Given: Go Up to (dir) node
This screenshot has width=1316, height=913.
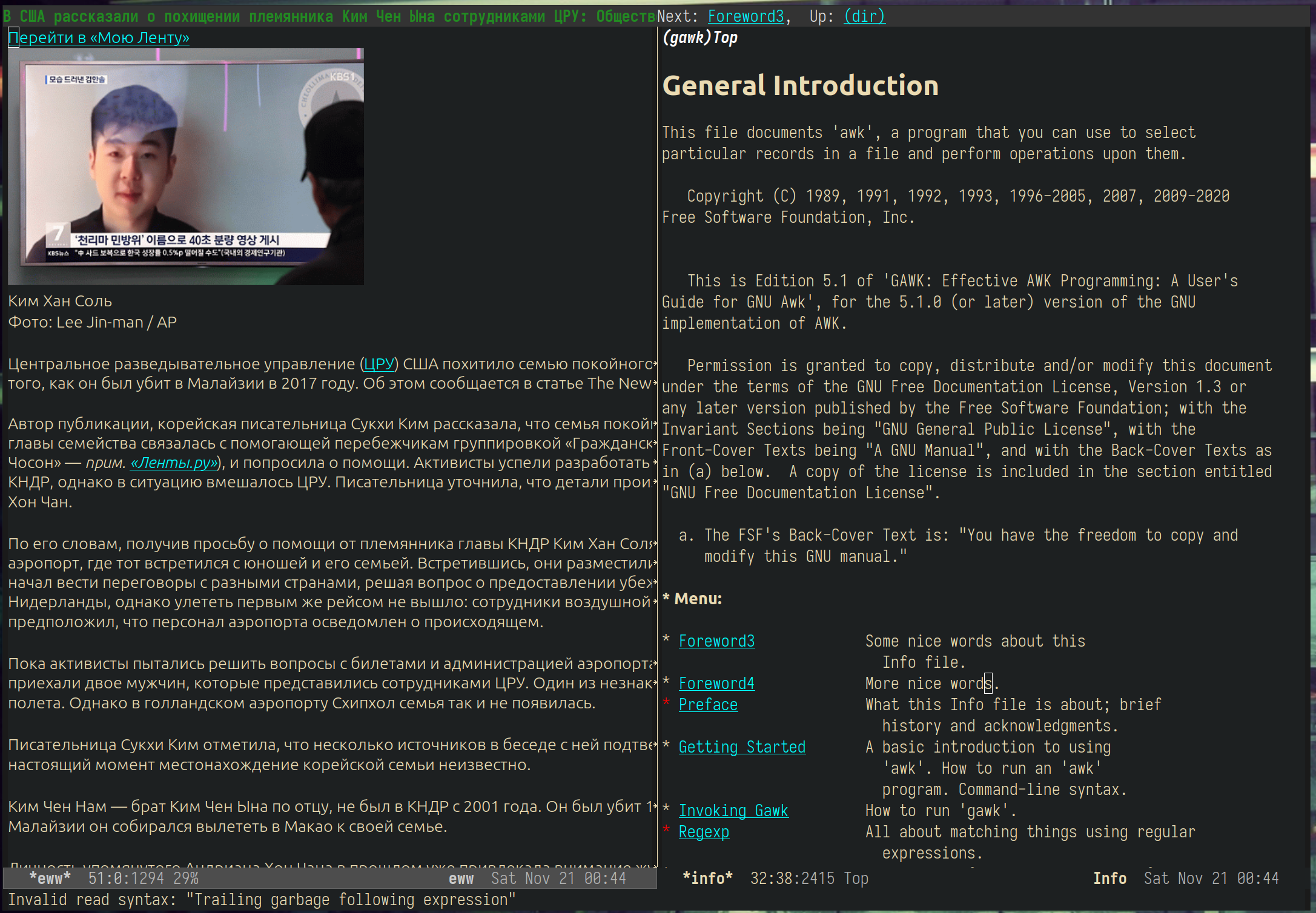Looking at the screenshot, I should [864, 16].
